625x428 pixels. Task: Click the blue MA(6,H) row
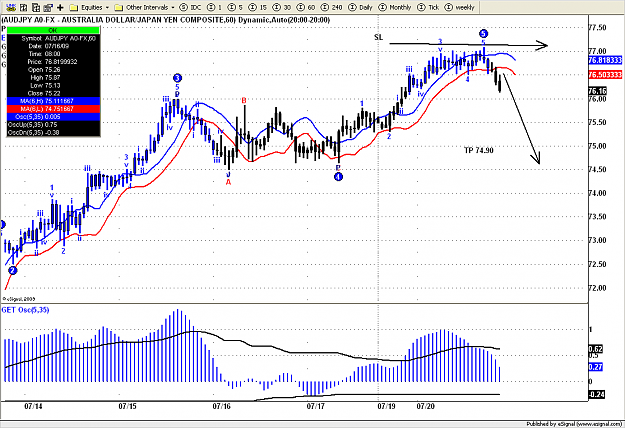point(53,101)
